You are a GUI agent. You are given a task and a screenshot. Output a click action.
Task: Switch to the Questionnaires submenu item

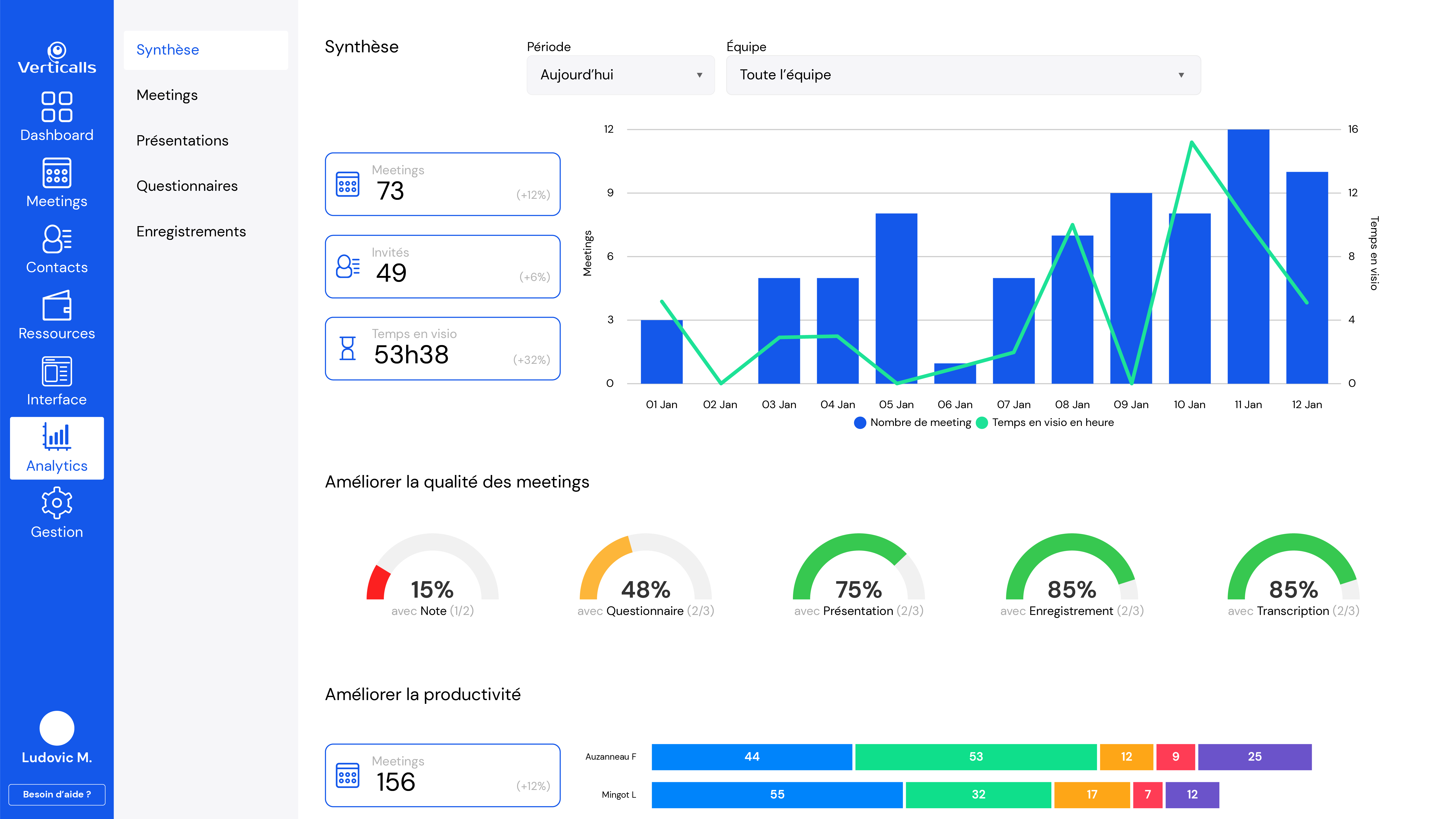point(187,186)
